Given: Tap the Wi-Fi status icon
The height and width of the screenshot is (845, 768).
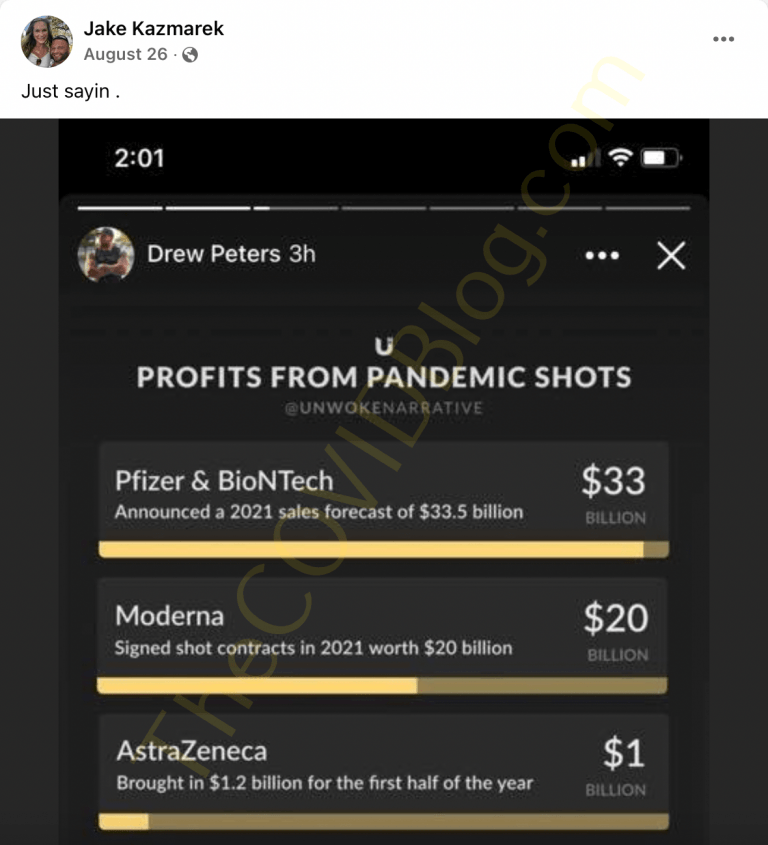Looking at the screenshot, I should [621, 158].
